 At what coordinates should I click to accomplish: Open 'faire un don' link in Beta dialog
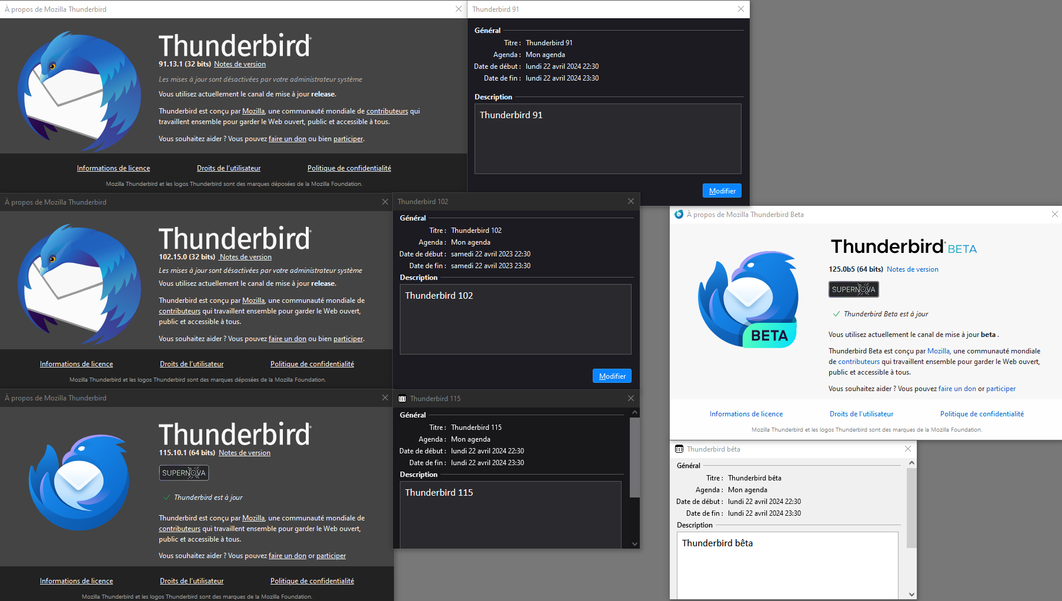click(x=957, y=388)
